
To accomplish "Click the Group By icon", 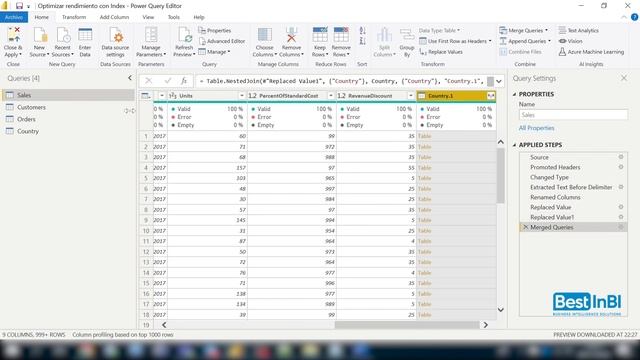I will 407,35.
